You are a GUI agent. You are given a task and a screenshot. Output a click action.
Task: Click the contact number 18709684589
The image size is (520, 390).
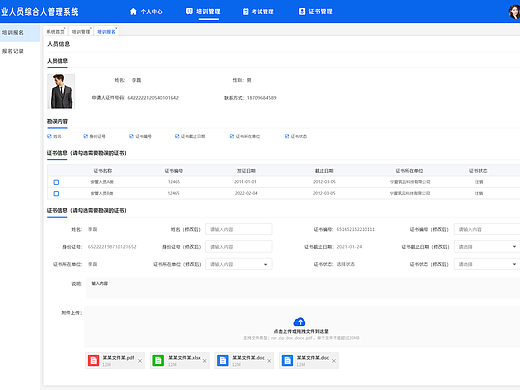(x=262, y=98)
